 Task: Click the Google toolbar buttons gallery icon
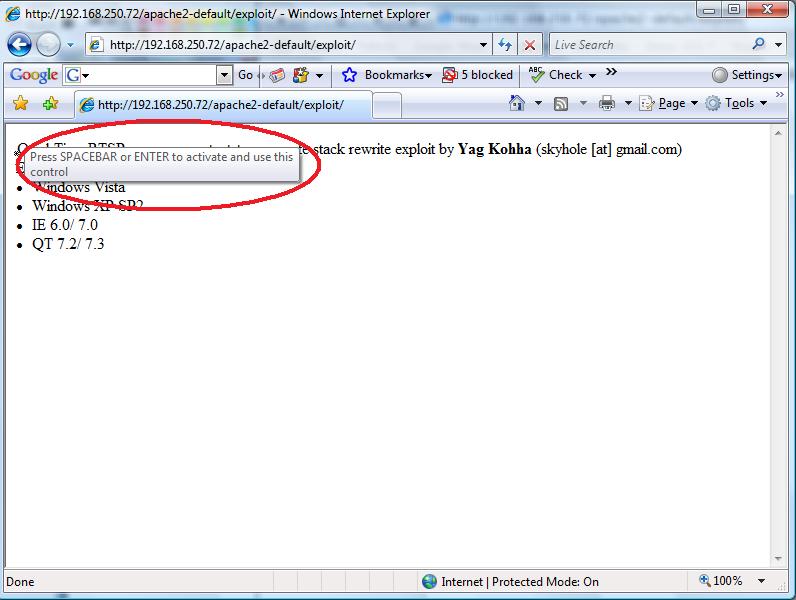(301, 76)
